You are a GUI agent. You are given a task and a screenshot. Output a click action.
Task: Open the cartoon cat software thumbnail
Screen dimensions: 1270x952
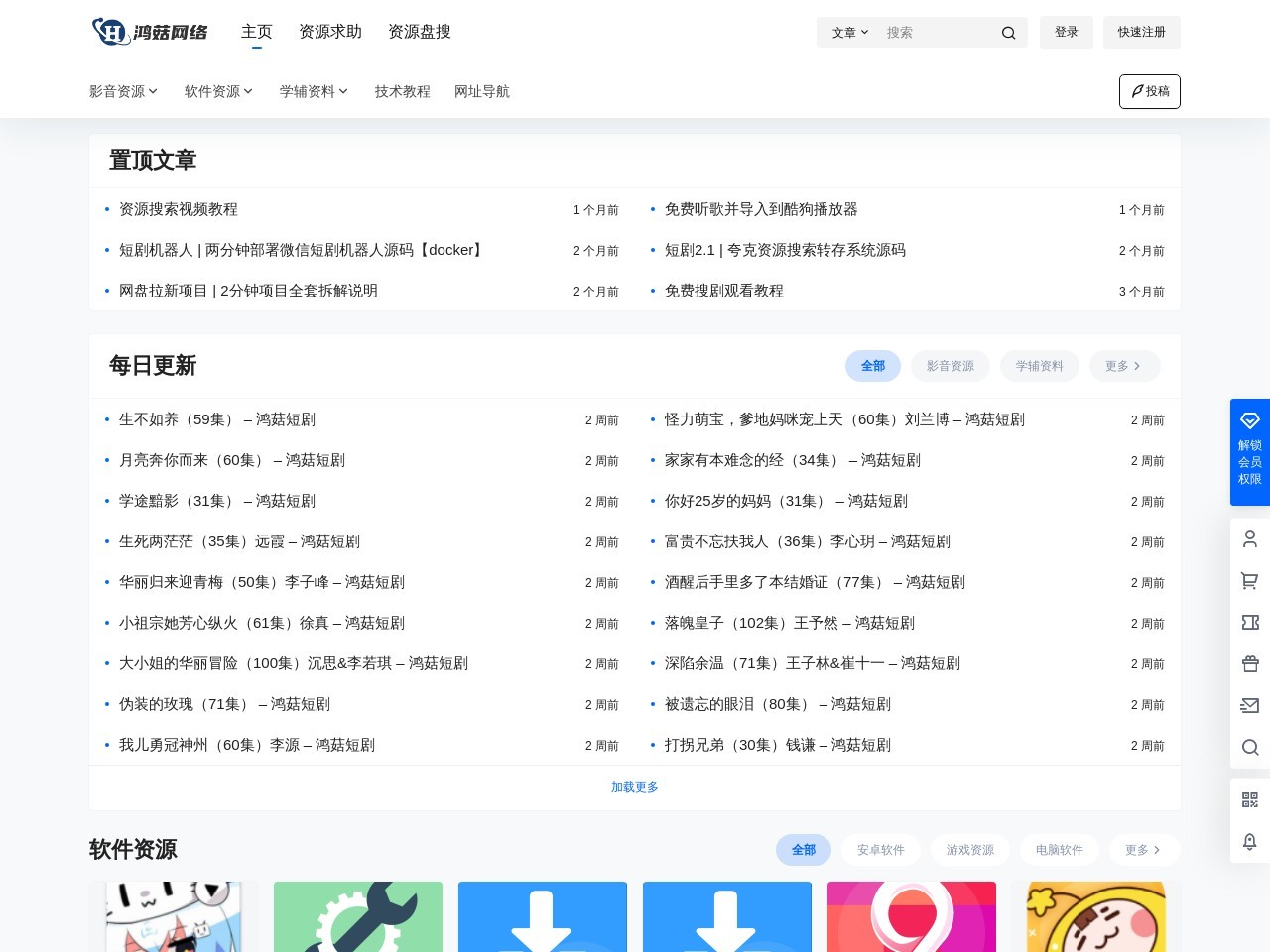pos(174,916)
